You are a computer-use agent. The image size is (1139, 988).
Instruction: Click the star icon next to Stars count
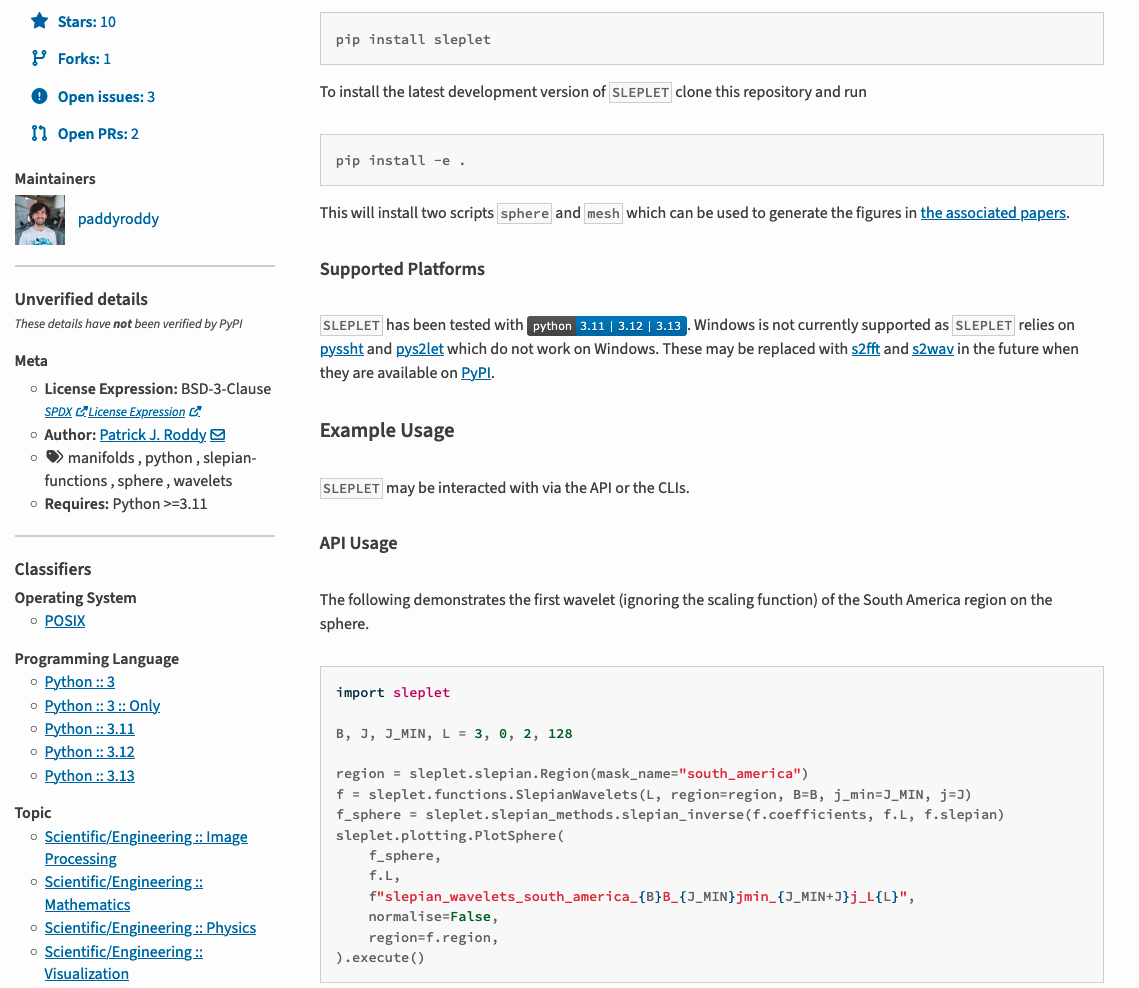tap(40, 21)
